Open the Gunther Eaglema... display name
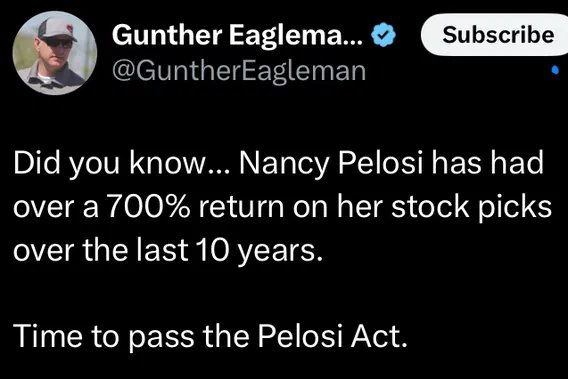 click(x=237, y=35)
